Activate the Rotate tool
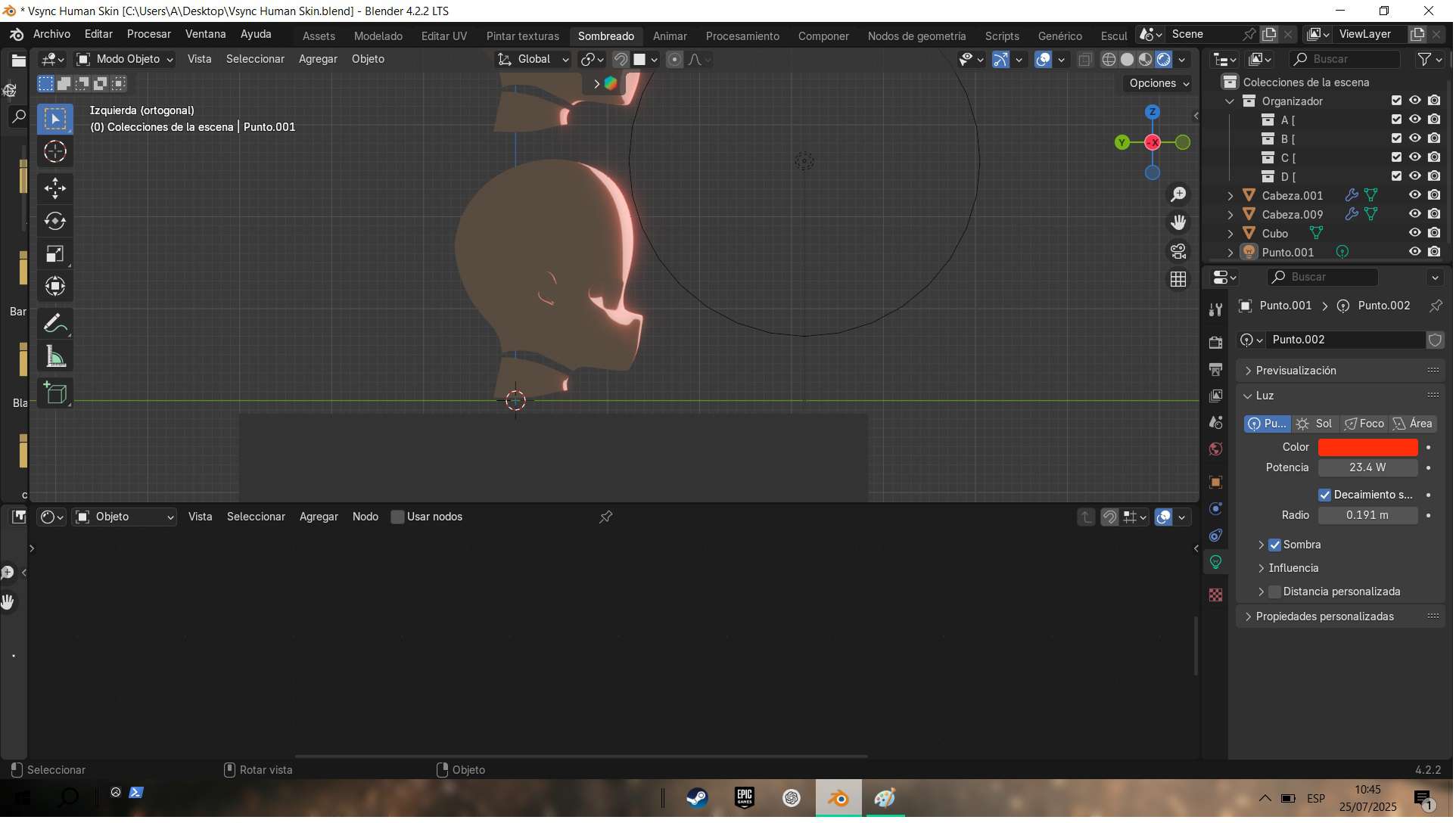Image resolution: width=1456 pixels, height=823 pixels. (x=54, y=221)
